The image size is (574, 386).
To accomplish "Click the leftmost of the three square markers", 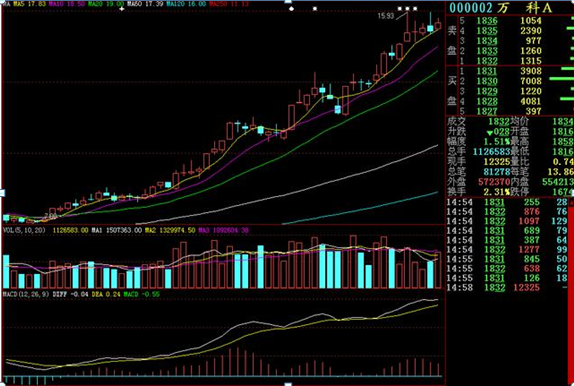I will [x=400, y=8].
